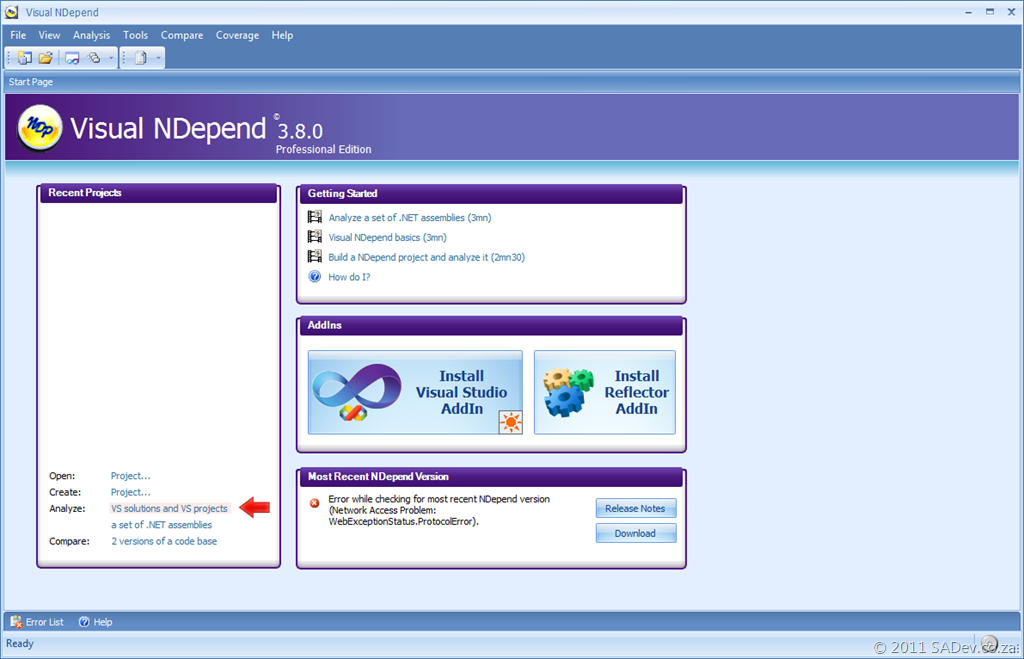This screenshot has width=1024, height=659.
Task: Click 'VS solutions and VS projects' link
Action: click(169, 508)
